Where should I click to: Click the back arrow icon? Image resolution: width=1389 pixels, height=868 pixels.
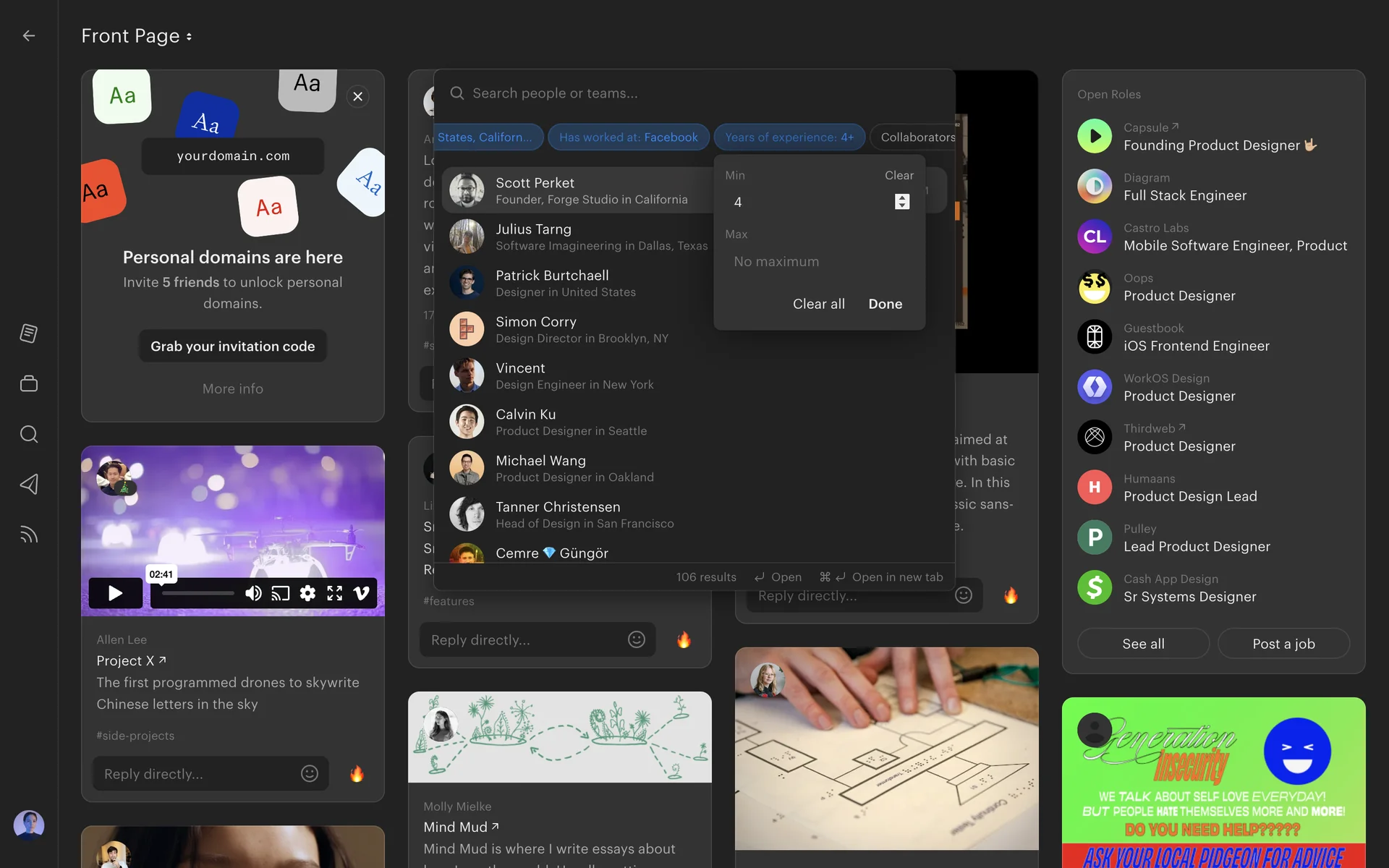pos(29,35)
